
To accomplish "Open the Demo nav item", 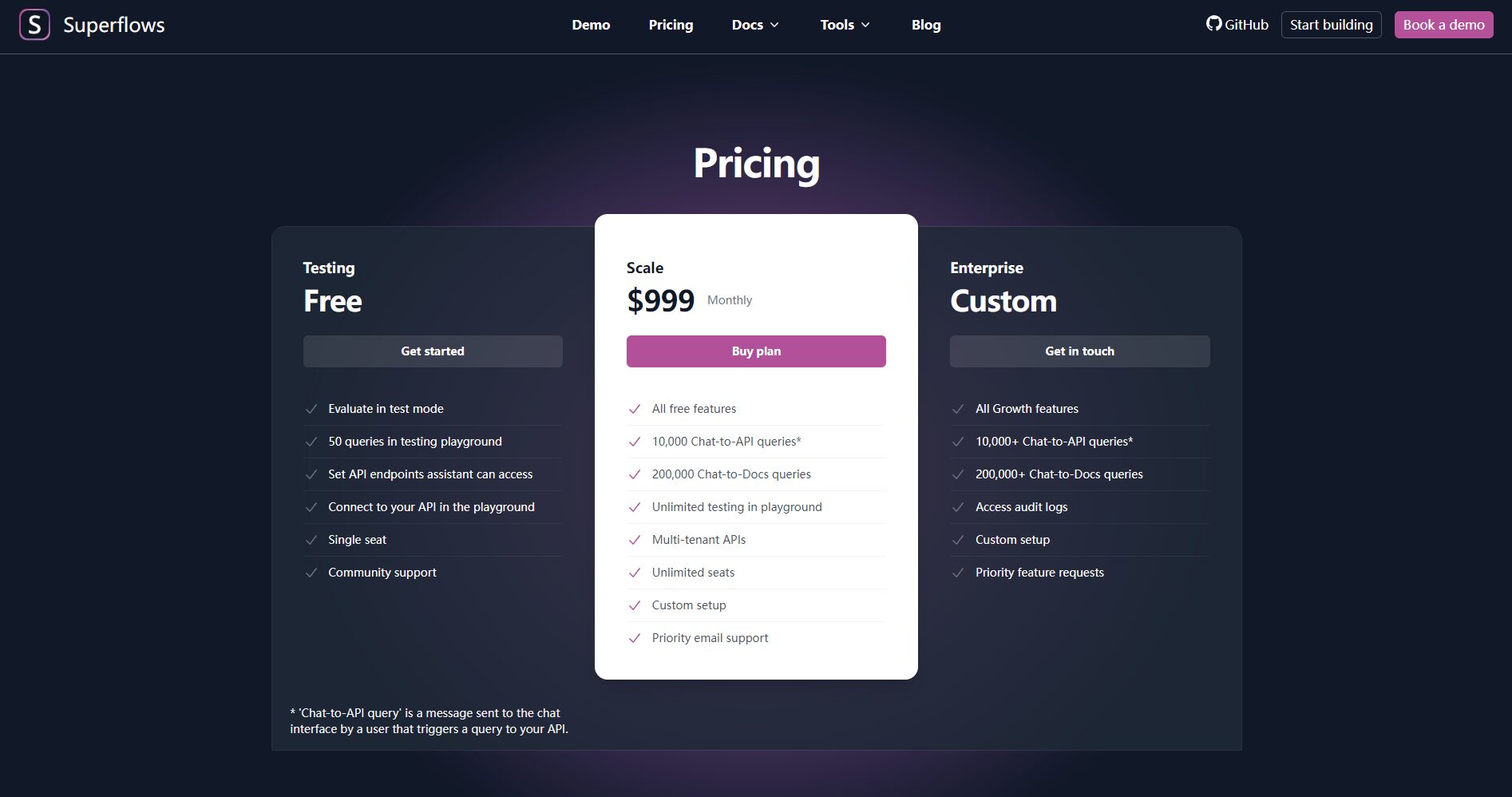I will (591, 25).
